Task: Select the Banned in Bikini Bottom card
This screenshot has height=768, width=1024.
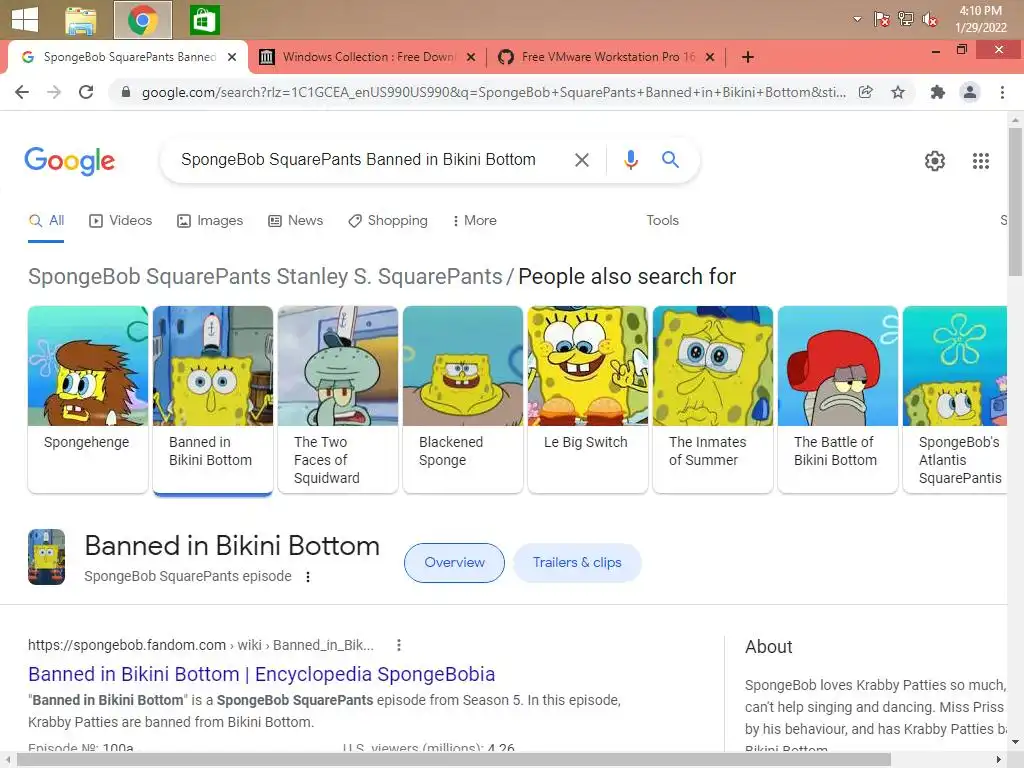Action: 213,399
